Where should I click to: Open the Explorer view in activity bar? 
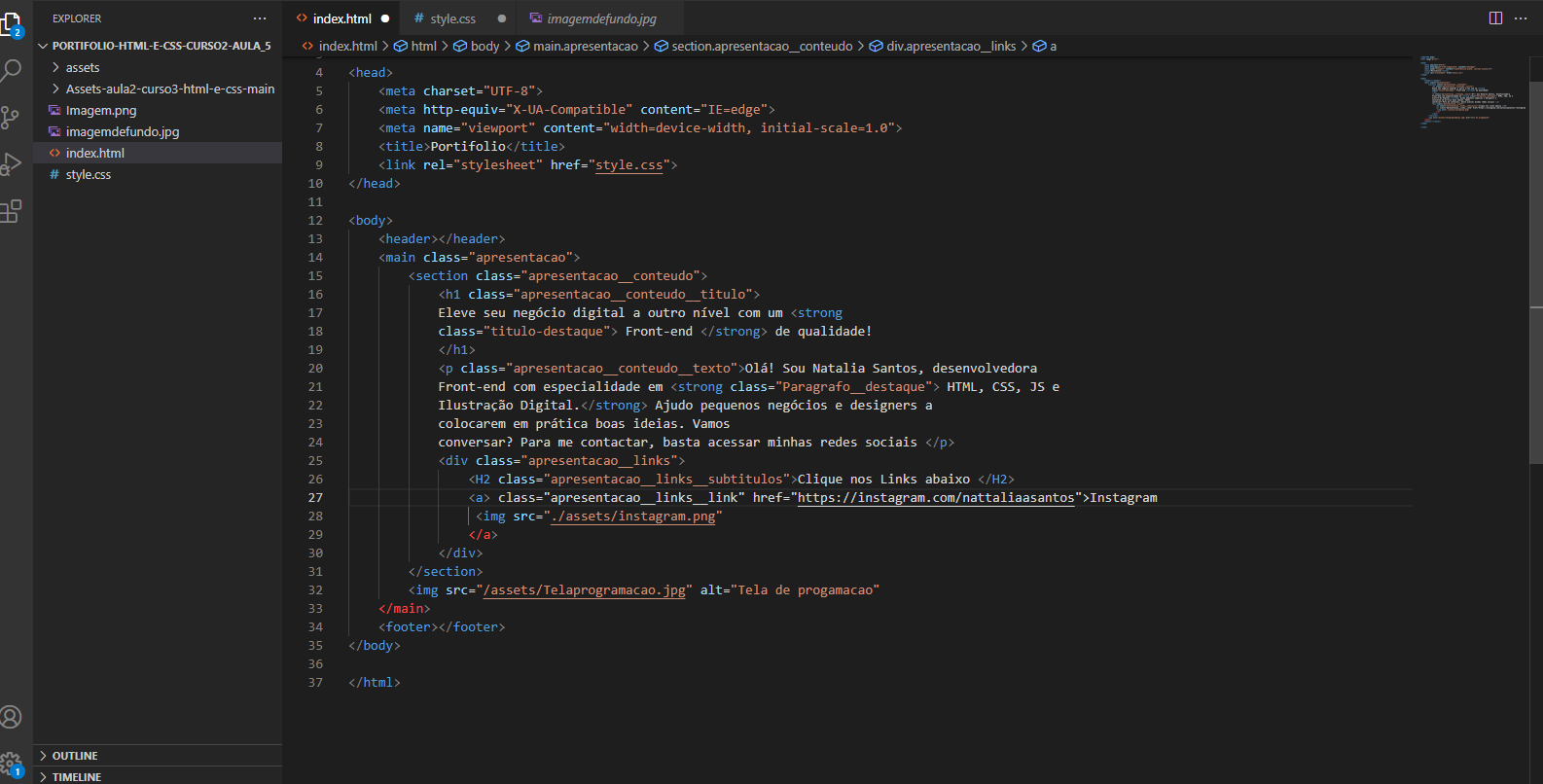(x=10, y=24)
